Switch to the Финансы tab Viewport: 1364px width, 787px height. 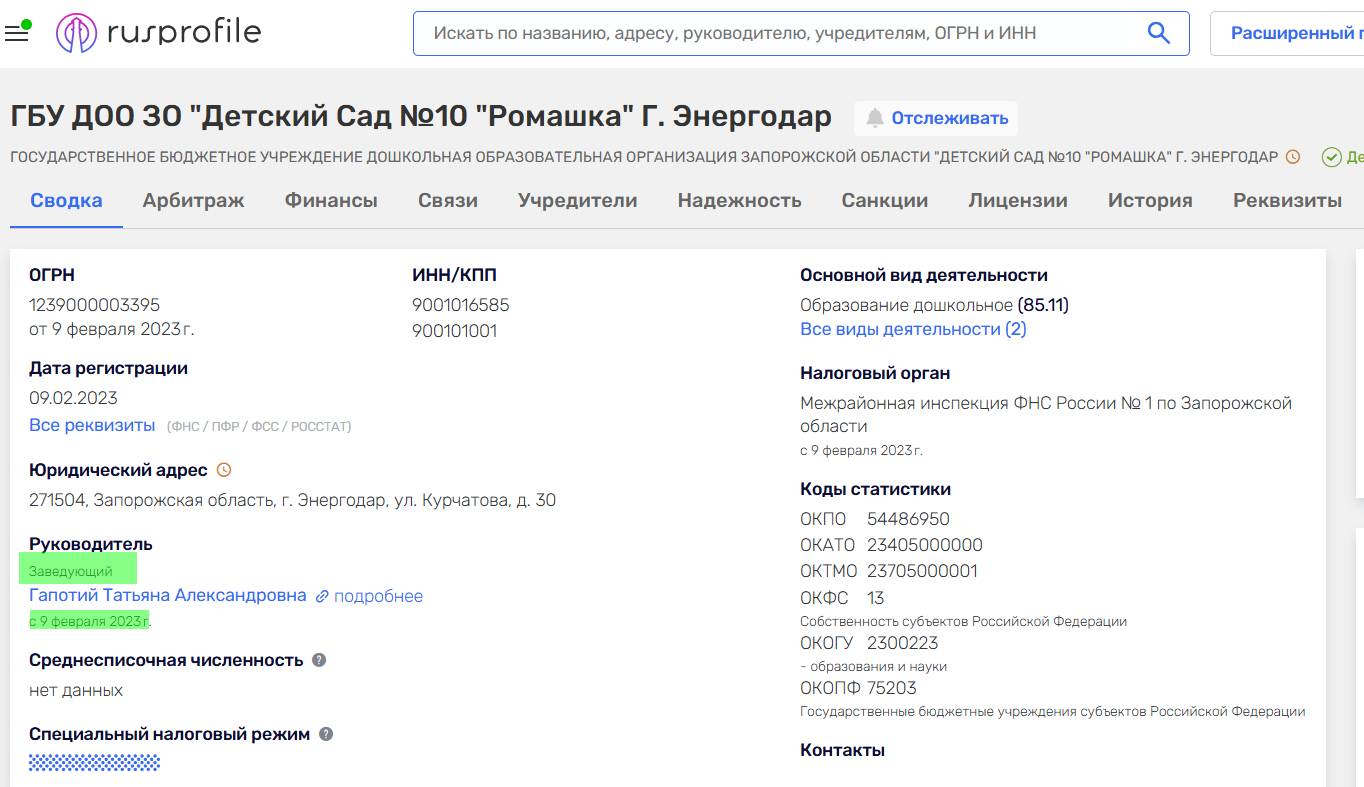(x=331, y=200)
